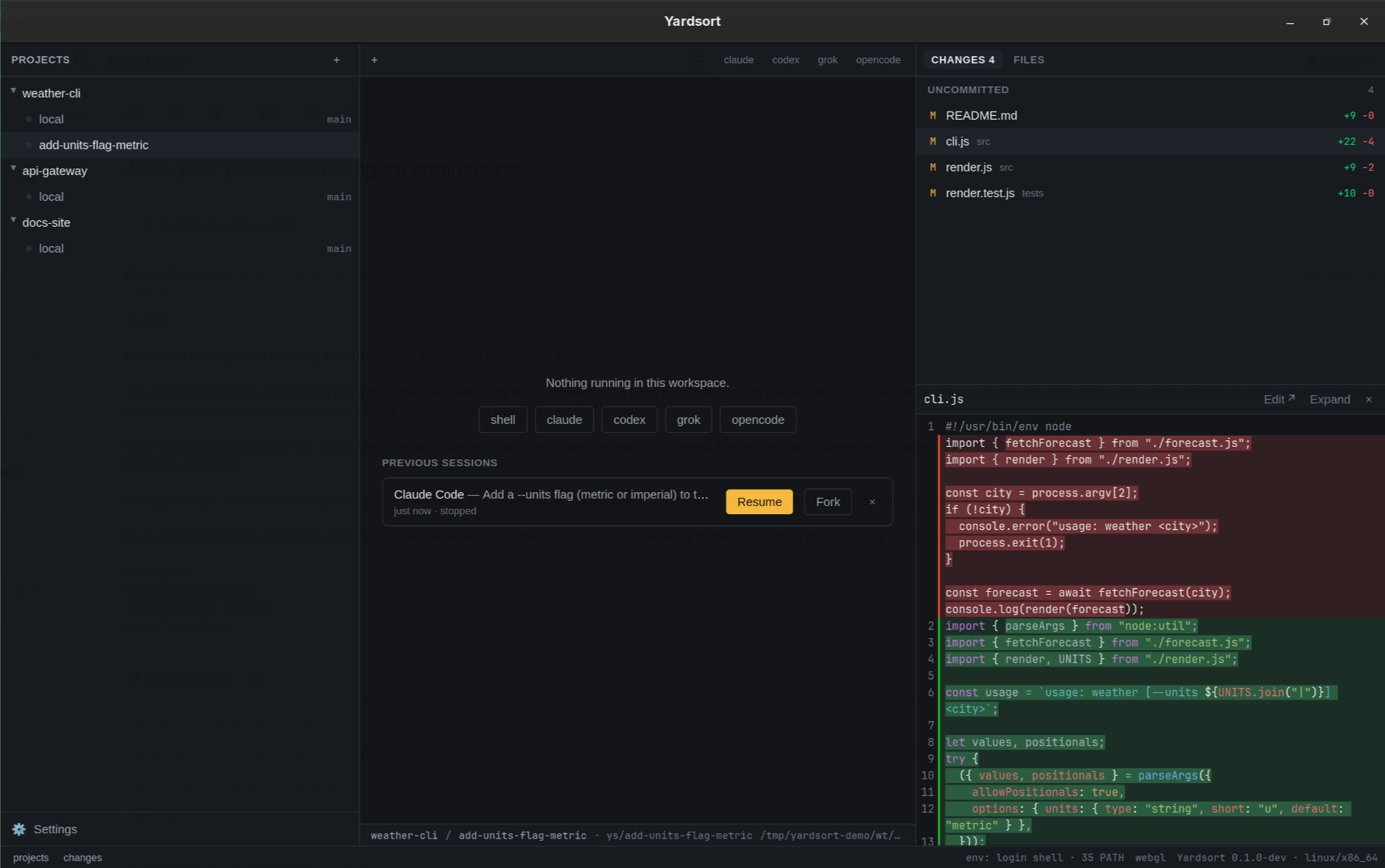The image size is (1385, 868).
Task: Fork the previous Claude Code session
Action: coord(828,502)
